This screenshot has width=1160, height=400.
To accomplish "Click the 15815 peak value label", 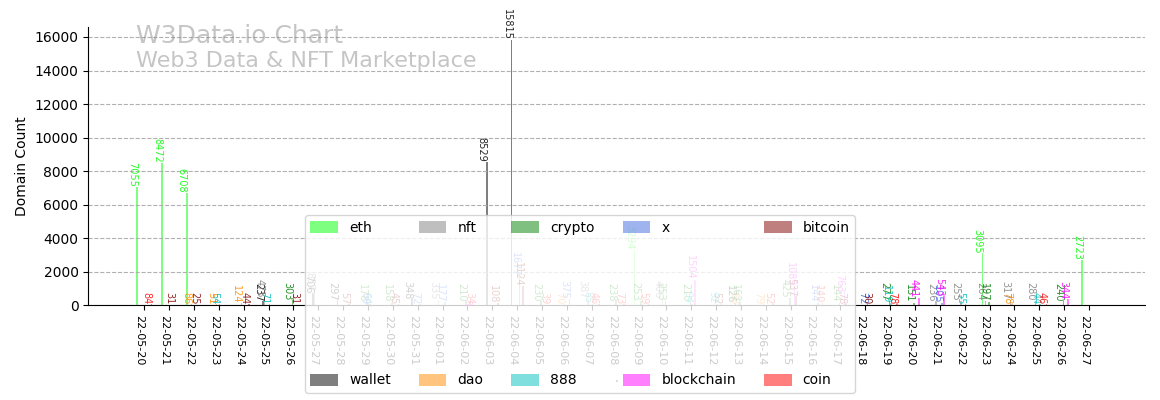I will tap(508, 23).
